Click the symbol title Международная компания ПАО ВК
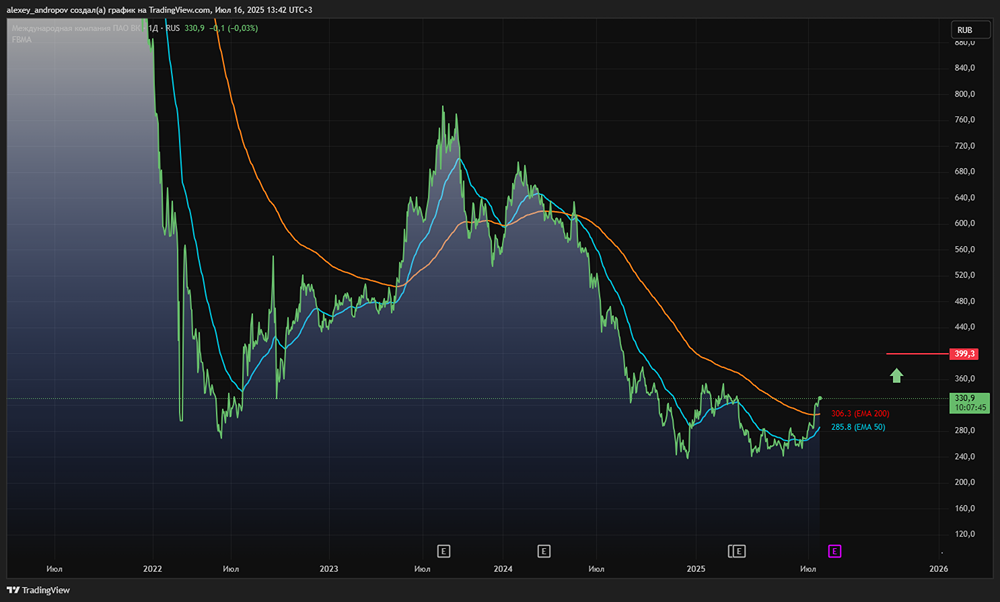Viewport: 1000px width, 602px height. pos(75,28)
